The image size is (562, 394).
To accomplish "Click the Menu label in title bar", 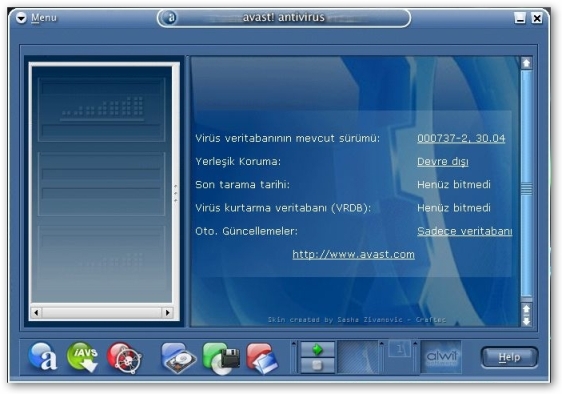I will 44,18.
